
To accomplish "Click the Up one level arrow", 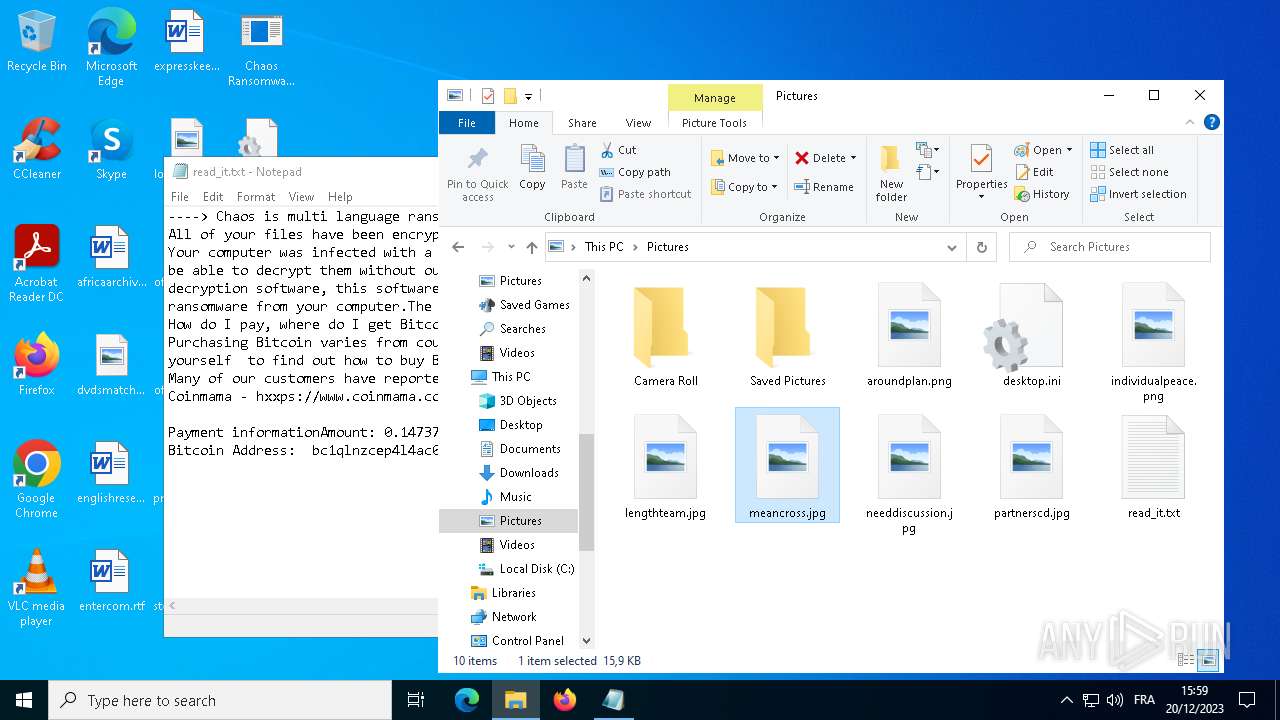I will 531,247.
